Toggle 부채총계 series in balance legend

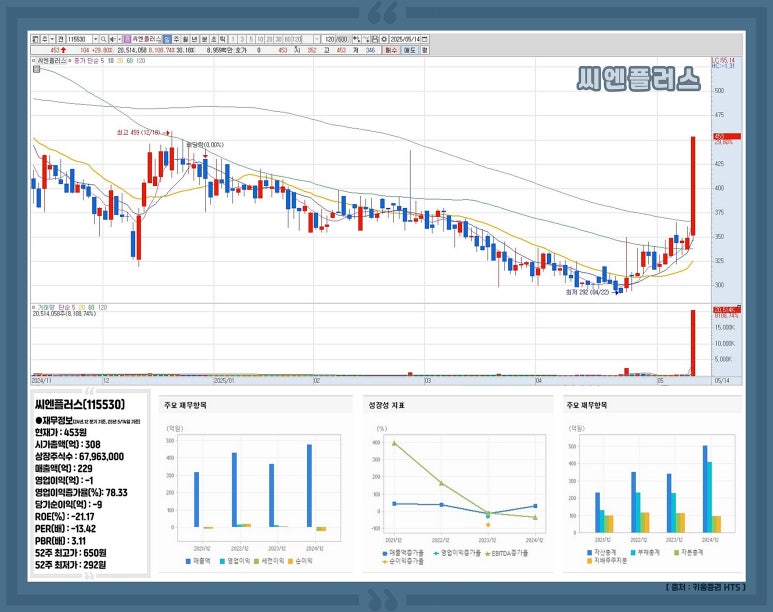pyautogui.click(x=645, y=552)
